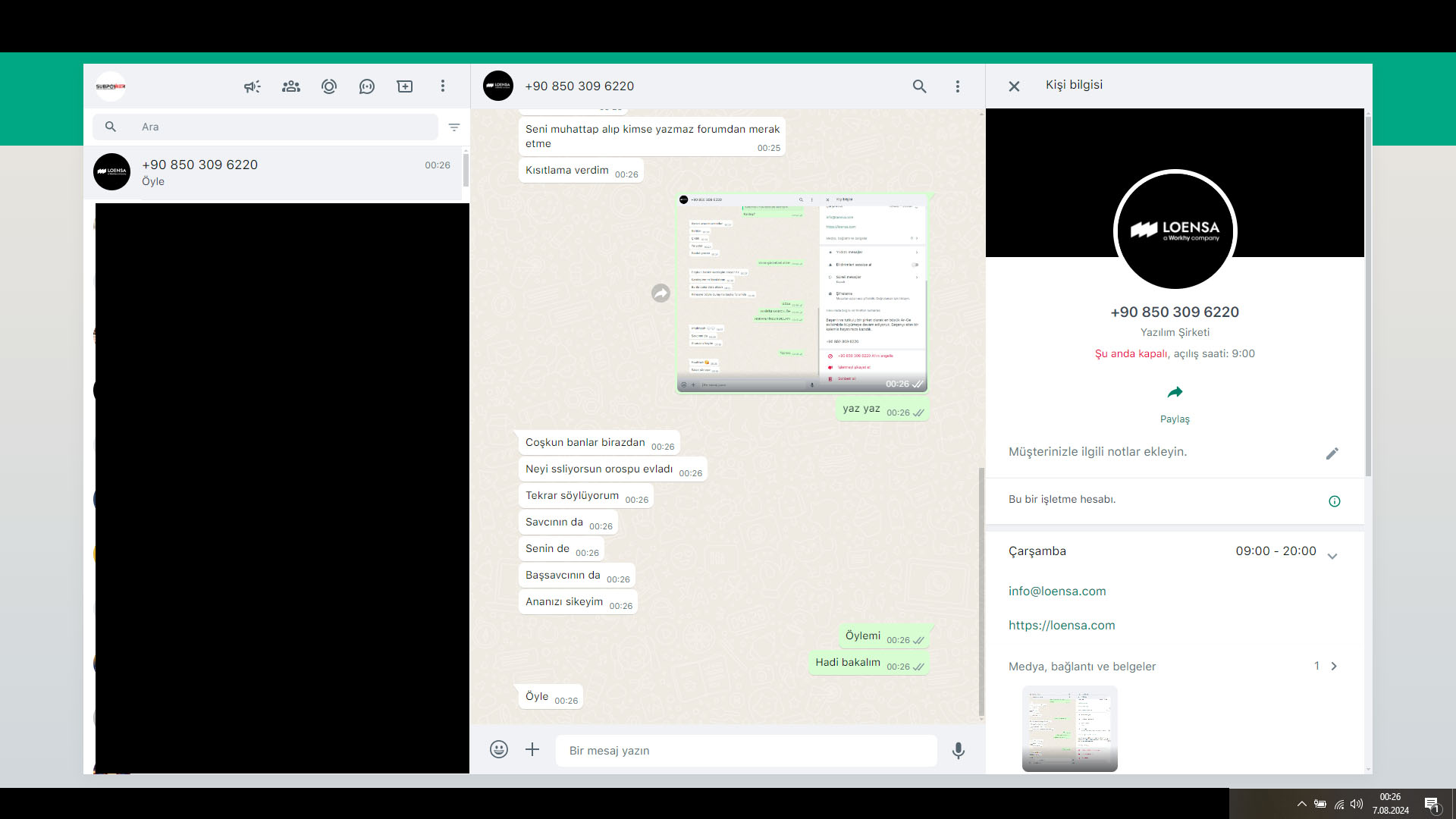Click the Paylaş label
Screen dimensions: 1456x819
click(1175, 419)
